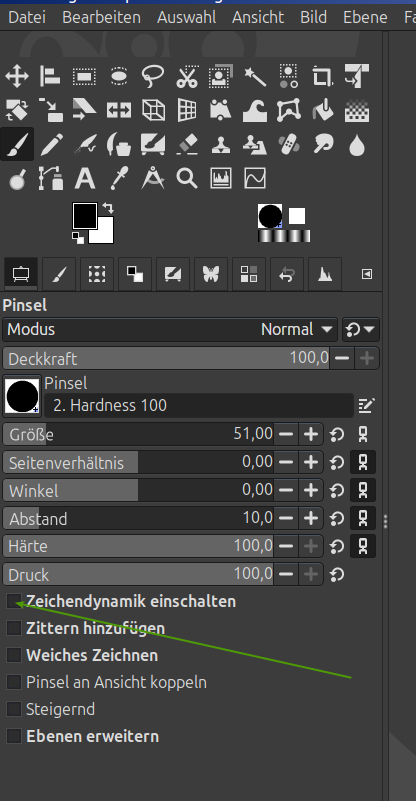Viewport: 416px width, 801px height.
Task: Select the Heal bandage tool
Action: pyautogui.click(x=289, y=145)
